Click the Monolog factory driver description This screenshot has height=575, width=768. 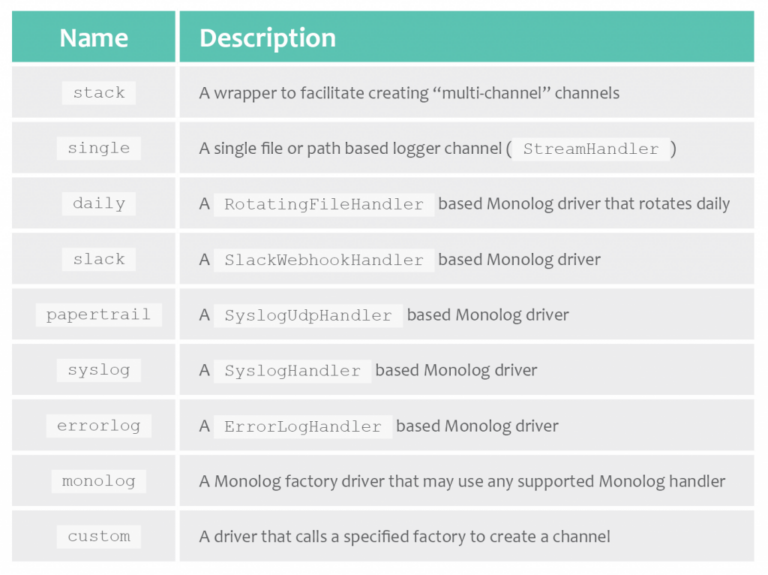click(462, 481)
